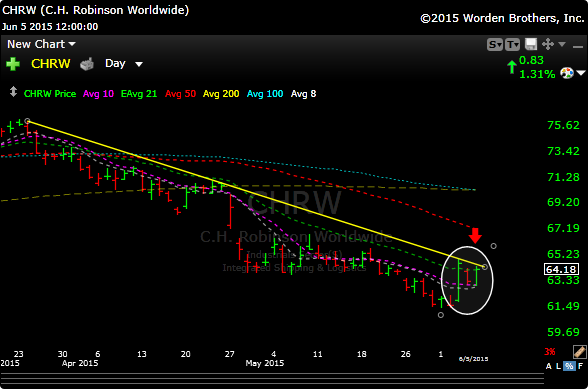This screenshot has width=588, height=389.
Task: Open the T dropdown button
Action: (512, 45)
